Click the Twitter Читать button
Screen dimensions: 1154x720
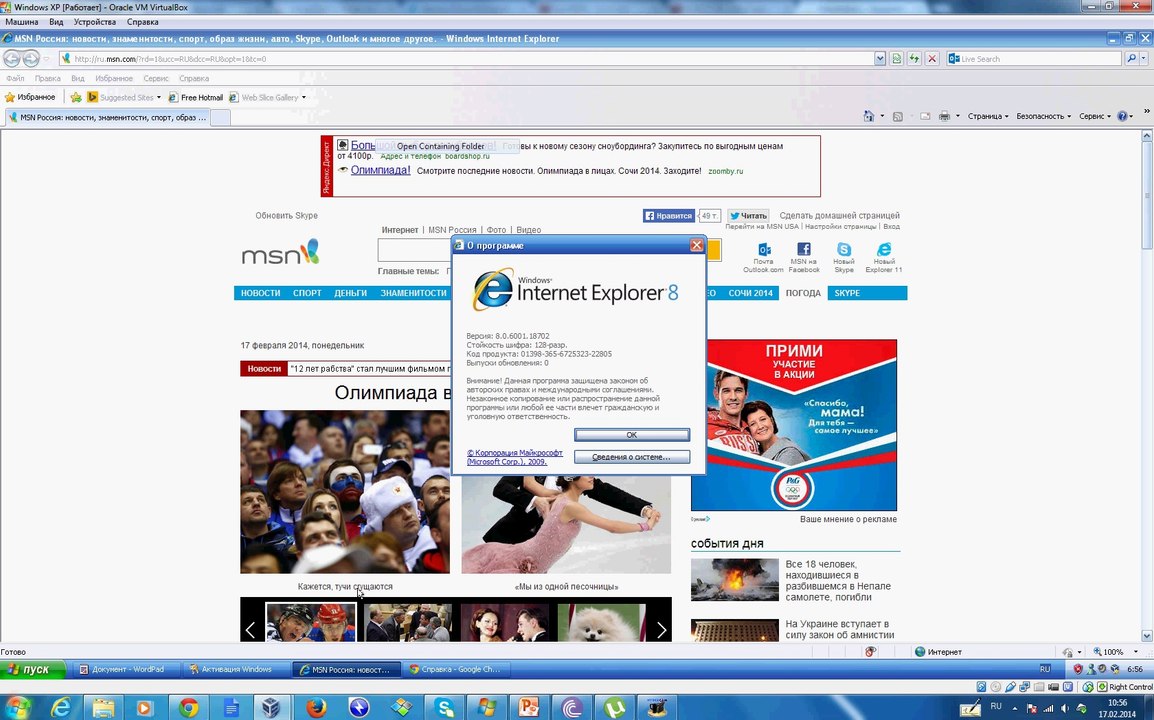click(x=748, y=216)
